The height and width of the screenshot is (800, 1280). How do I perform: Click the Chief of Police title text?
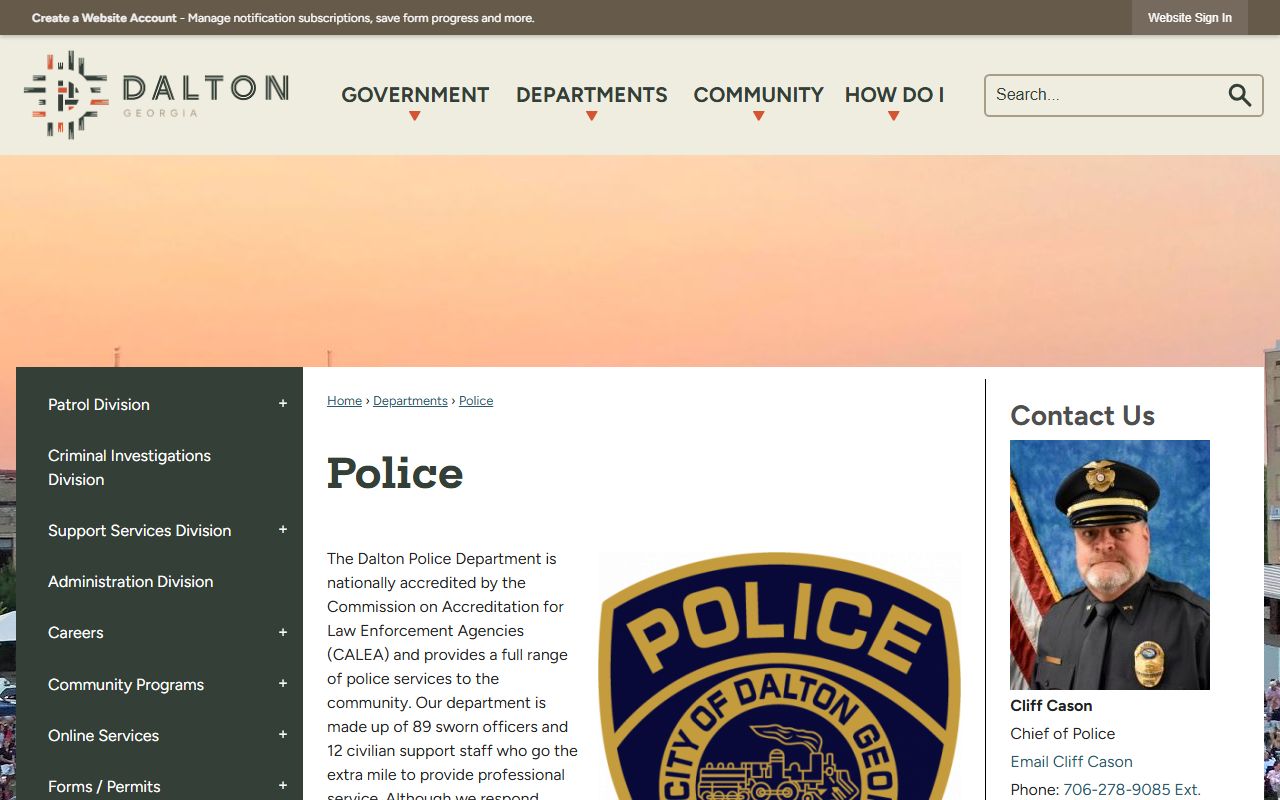pos(1062,733)
